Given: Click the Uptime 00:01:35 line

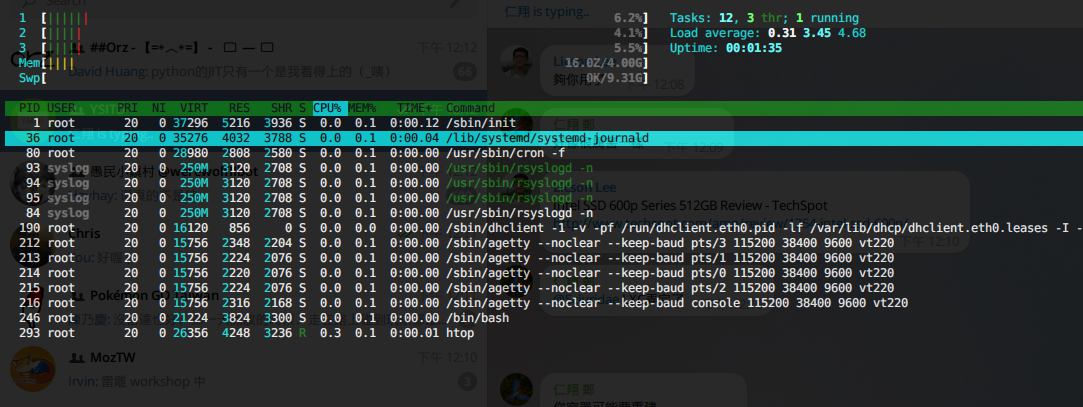Looking at the screenshot, I should click(725, 48).
